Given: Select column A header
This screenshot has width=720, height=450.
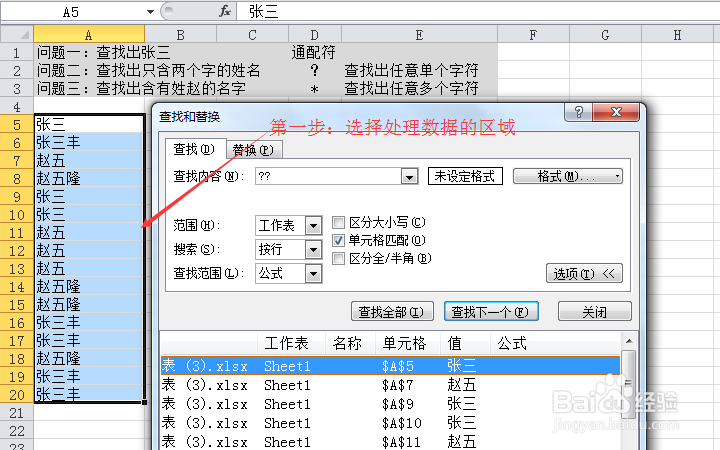Looking at the screenshot, I should (89, 35).
